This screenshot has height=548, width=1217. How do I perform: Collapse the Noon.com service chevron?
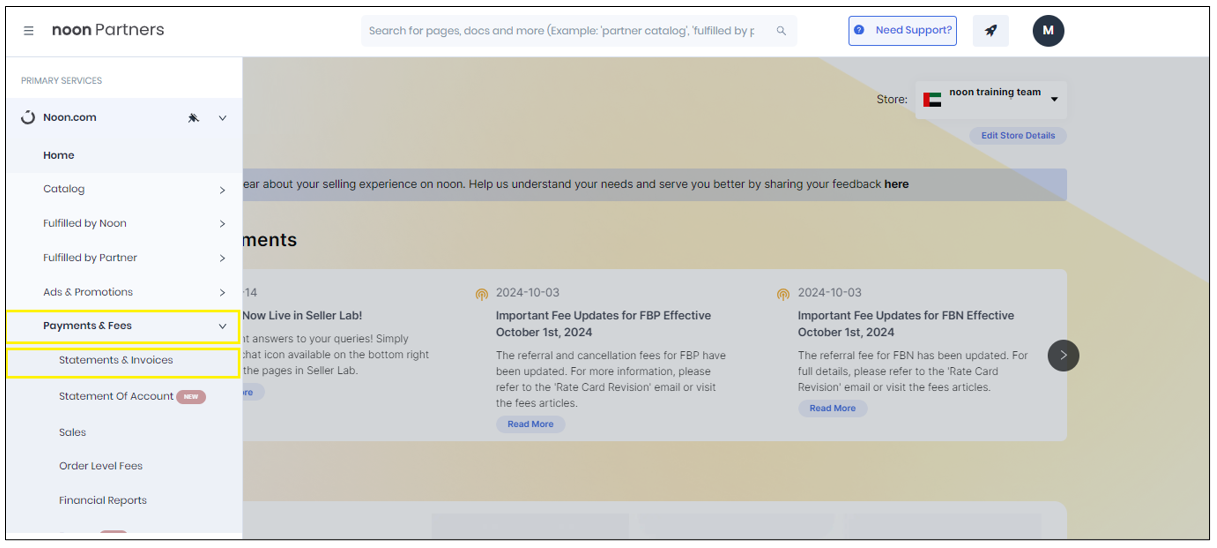click(x=222, y=118)
